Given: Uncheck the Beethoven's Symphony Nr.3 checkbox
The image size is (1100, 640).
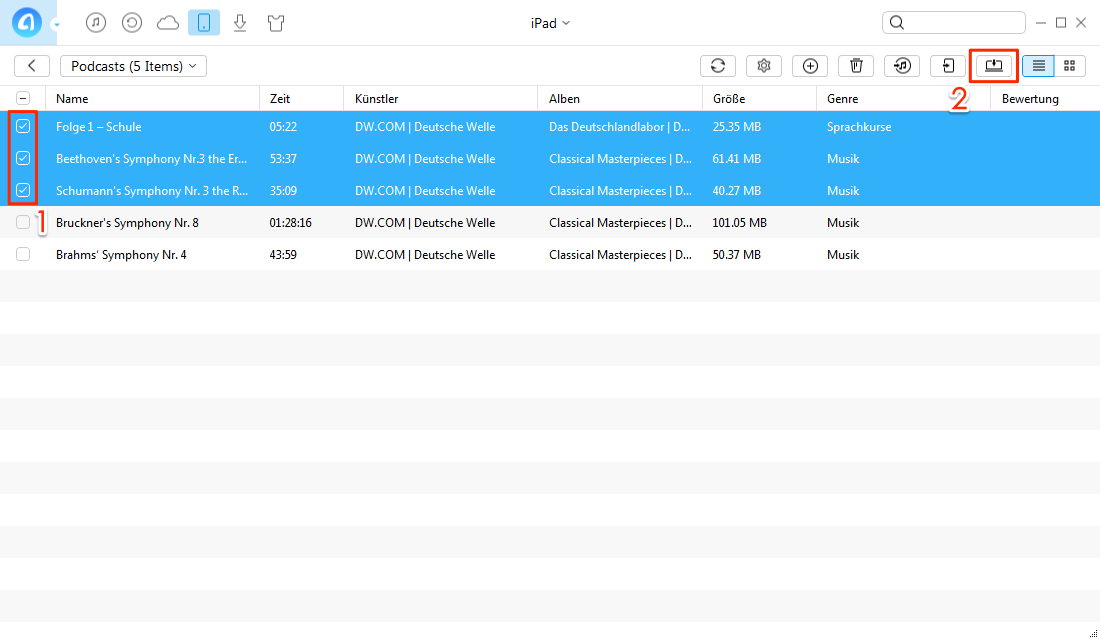Looking at the screenshot, I should [23, 159].
